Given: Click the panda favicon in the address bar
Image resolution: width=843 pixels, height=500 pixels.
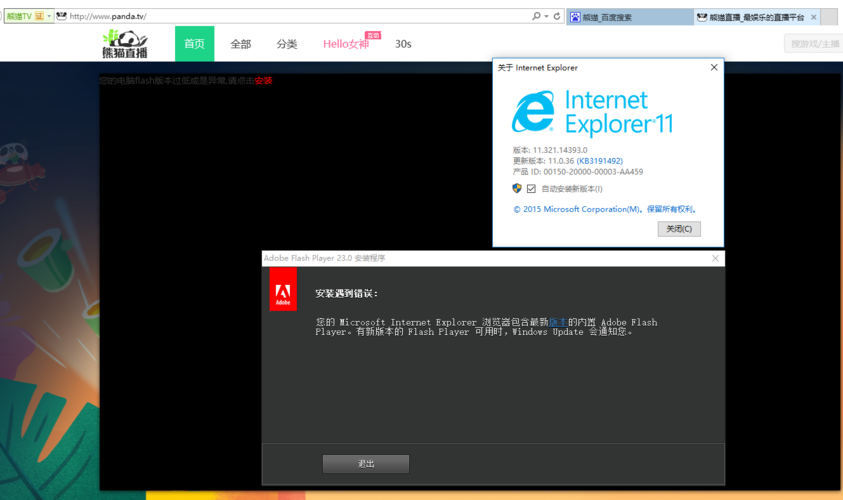Looking at the screenshot, I should [x=62, y=16].
